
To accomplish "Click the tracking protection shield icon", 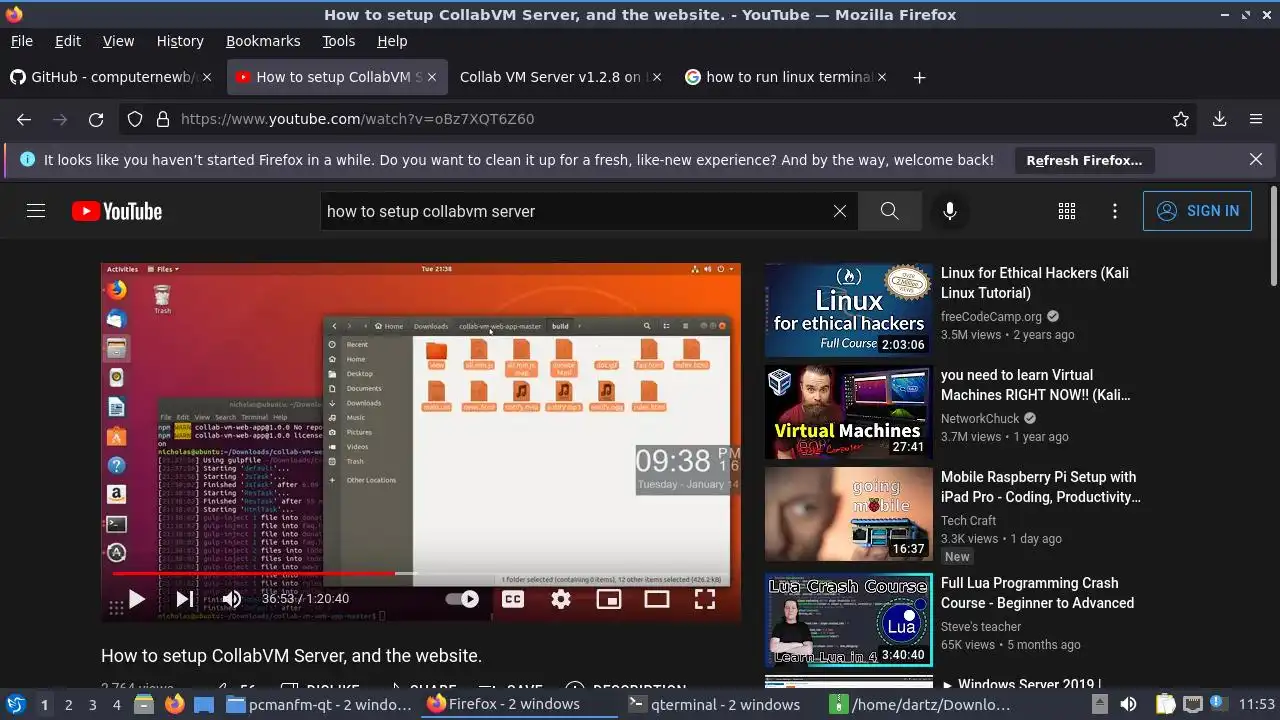I will point(135,119).
